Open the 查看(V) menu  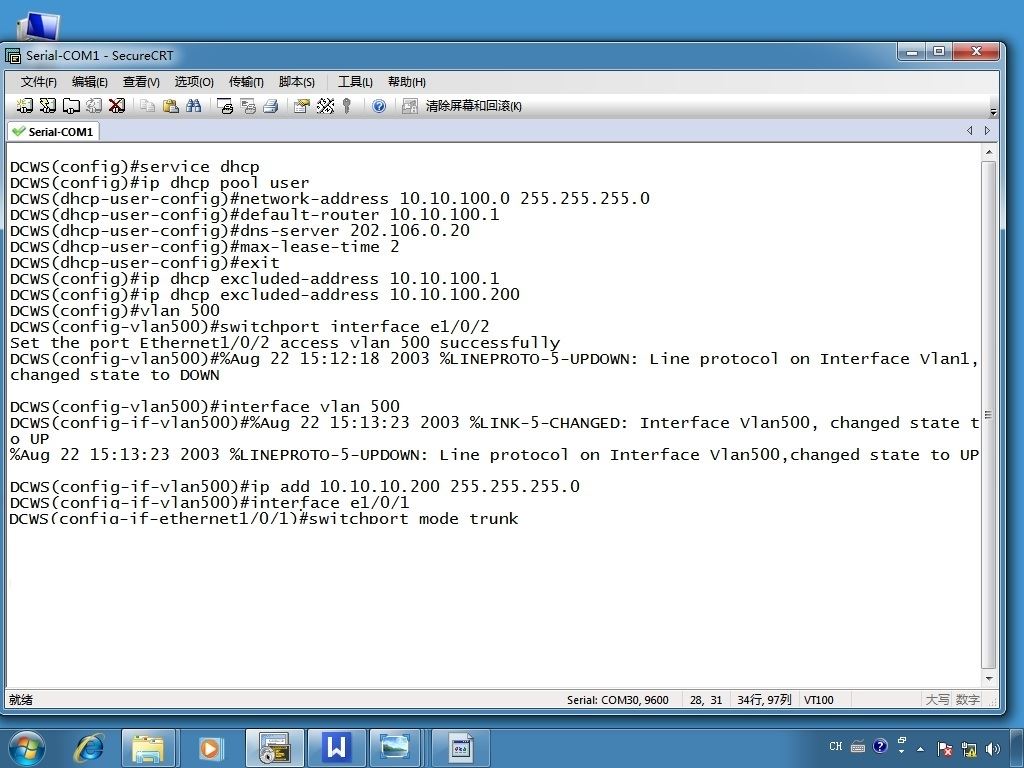(x=141, y=82)
